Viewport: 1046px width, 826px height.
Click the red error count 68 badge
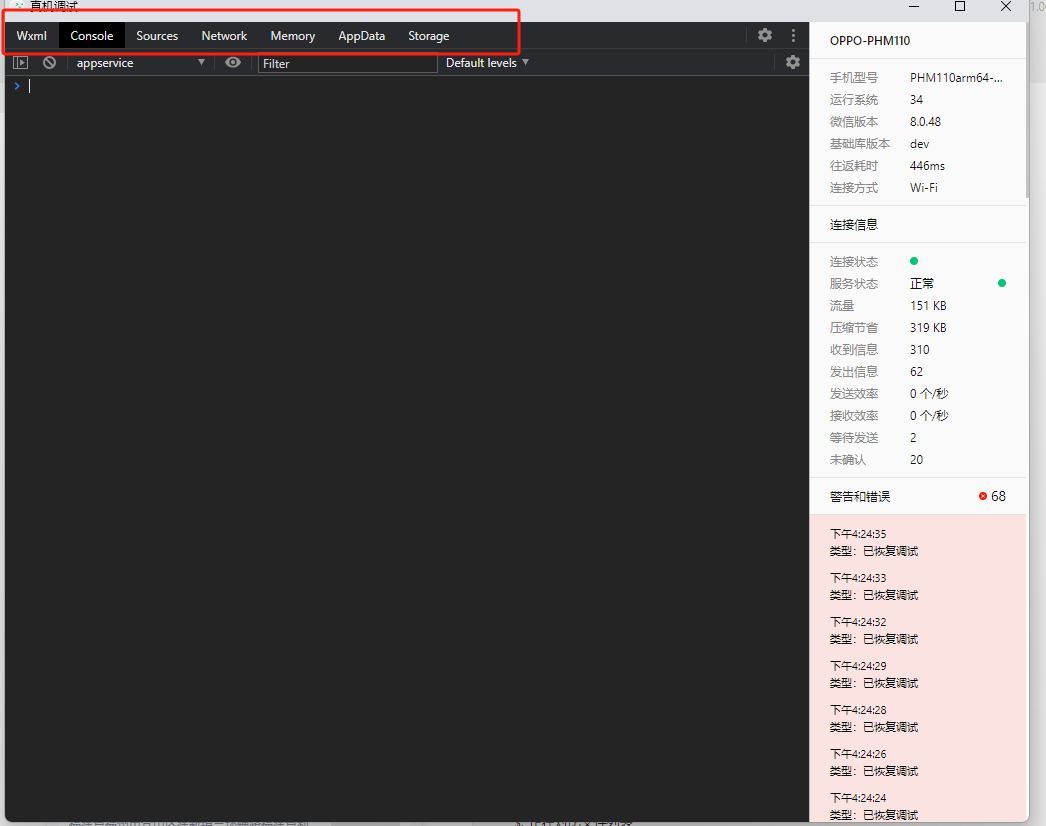993,496
